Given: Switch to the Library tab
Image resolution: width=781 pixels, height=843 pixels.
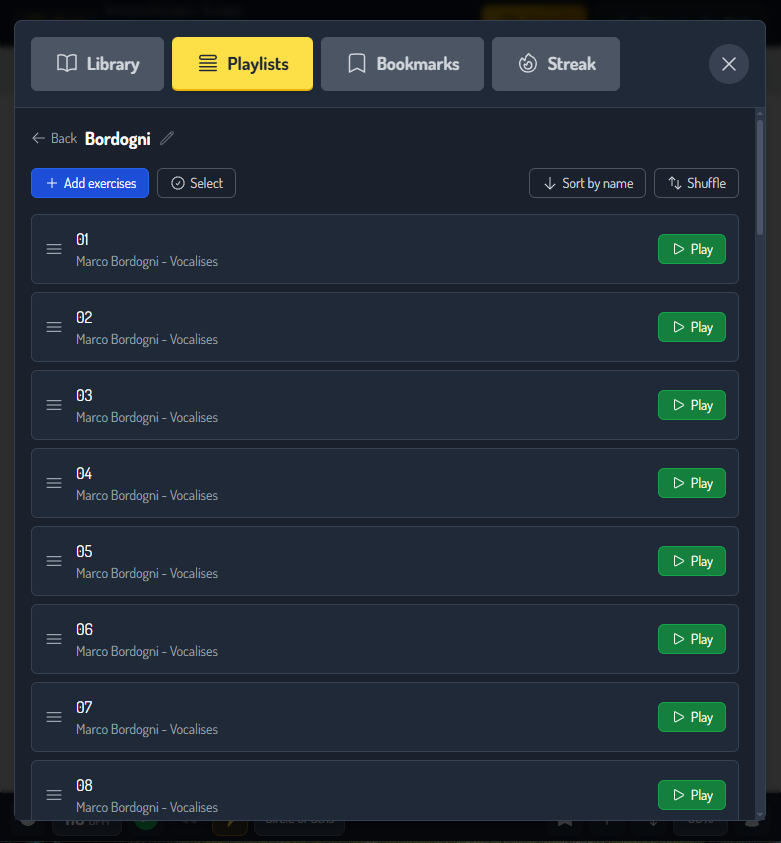Looking at the screenshot, I should coord(97,64).
